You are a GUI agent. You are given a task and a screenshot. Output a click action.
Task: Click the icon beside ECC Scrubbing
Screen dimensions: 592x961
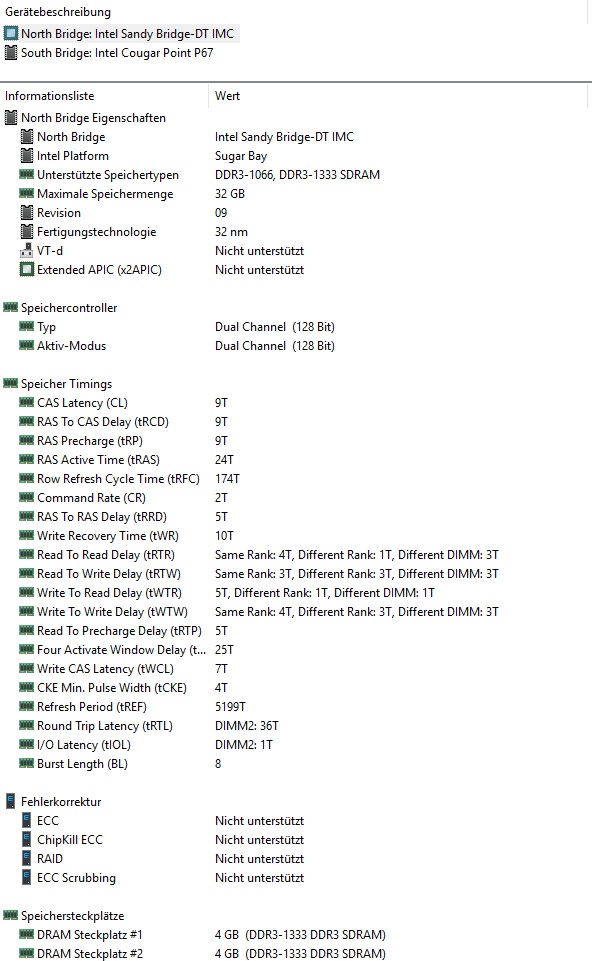pyautogui.click(x=26, y=878)
